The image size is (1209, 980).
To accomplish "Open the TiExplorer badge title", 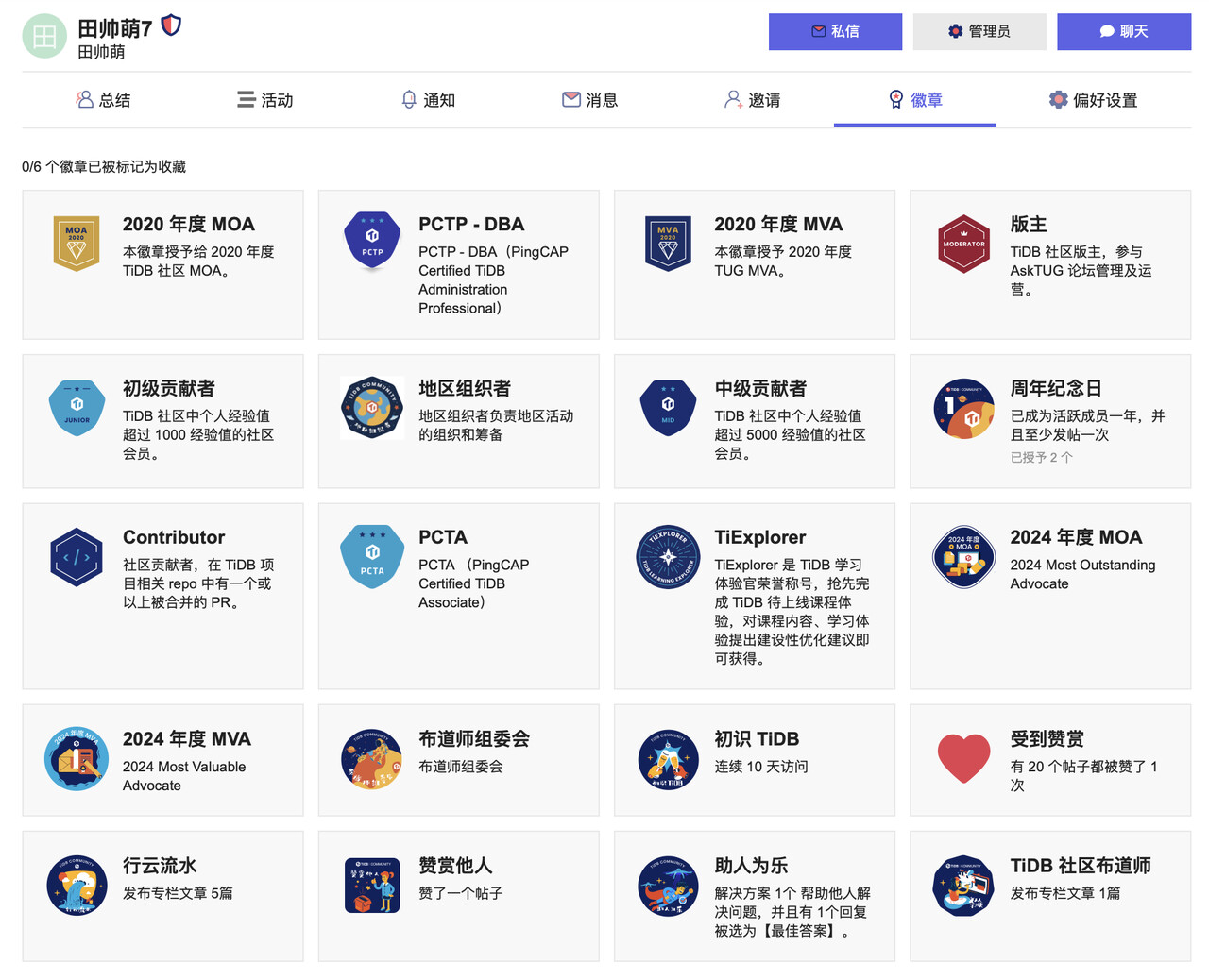I will pos(760,537).
